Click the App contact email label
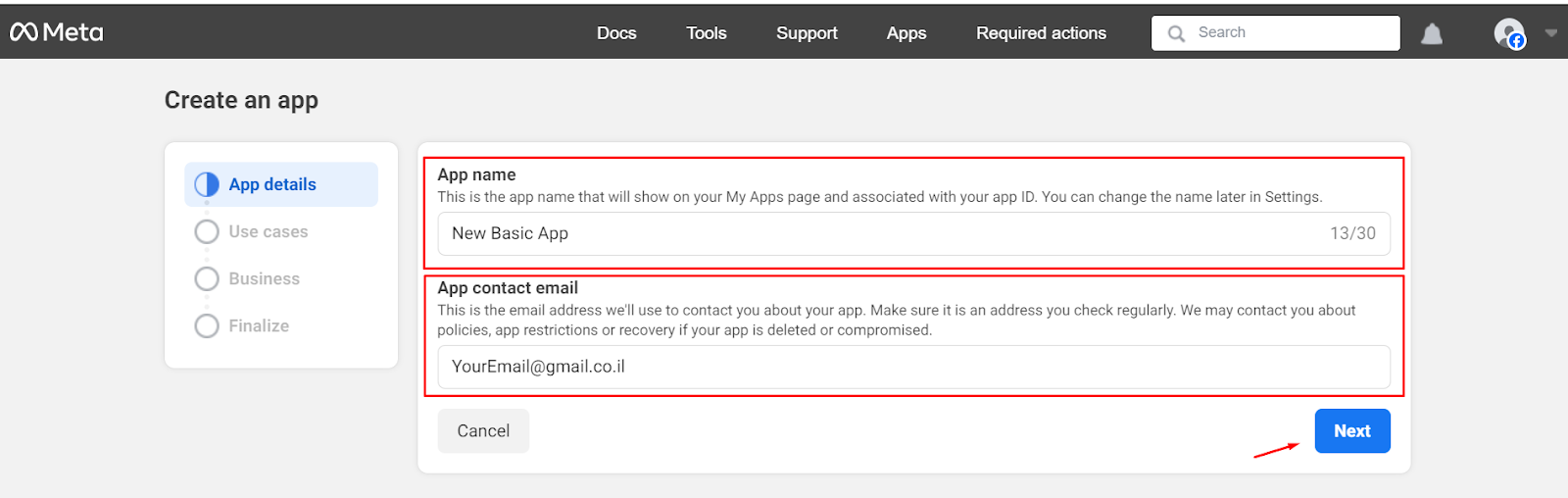The image size is (1568, 498). pyautogui.click(x=508, y=288)
